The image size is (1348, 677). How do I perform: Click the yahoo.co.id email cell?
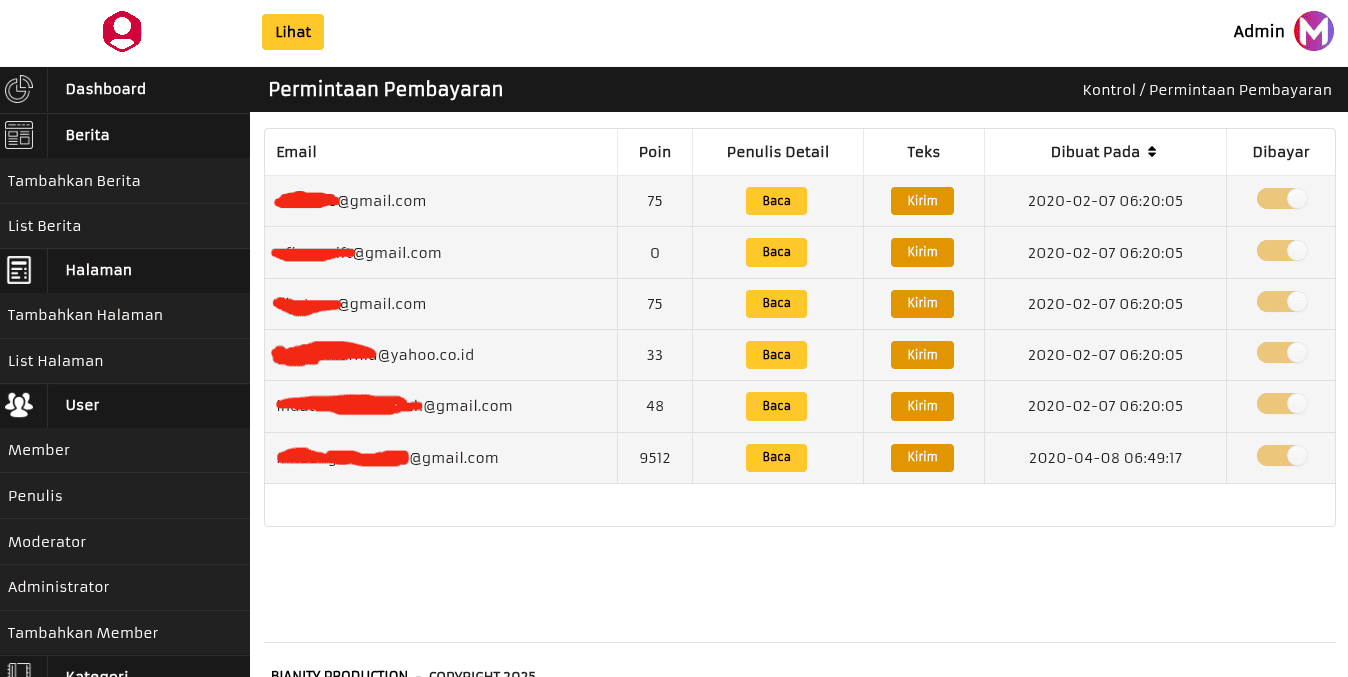(441, 355)
